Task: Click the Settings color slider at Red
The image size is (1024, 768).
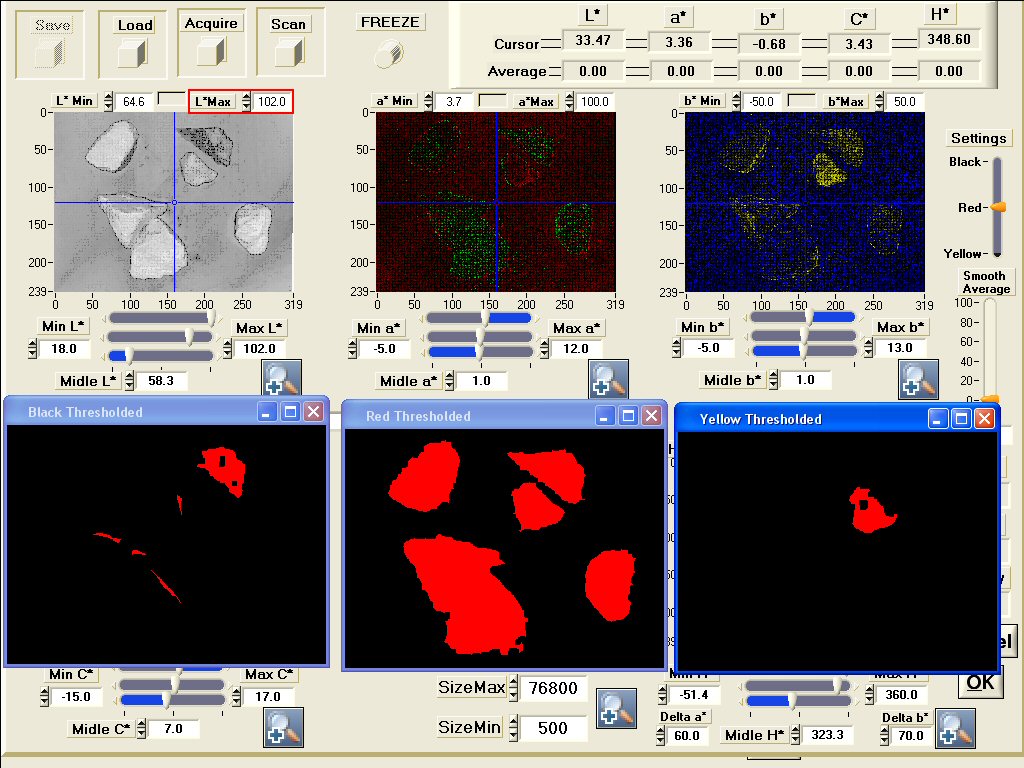Action: [997, 207]
